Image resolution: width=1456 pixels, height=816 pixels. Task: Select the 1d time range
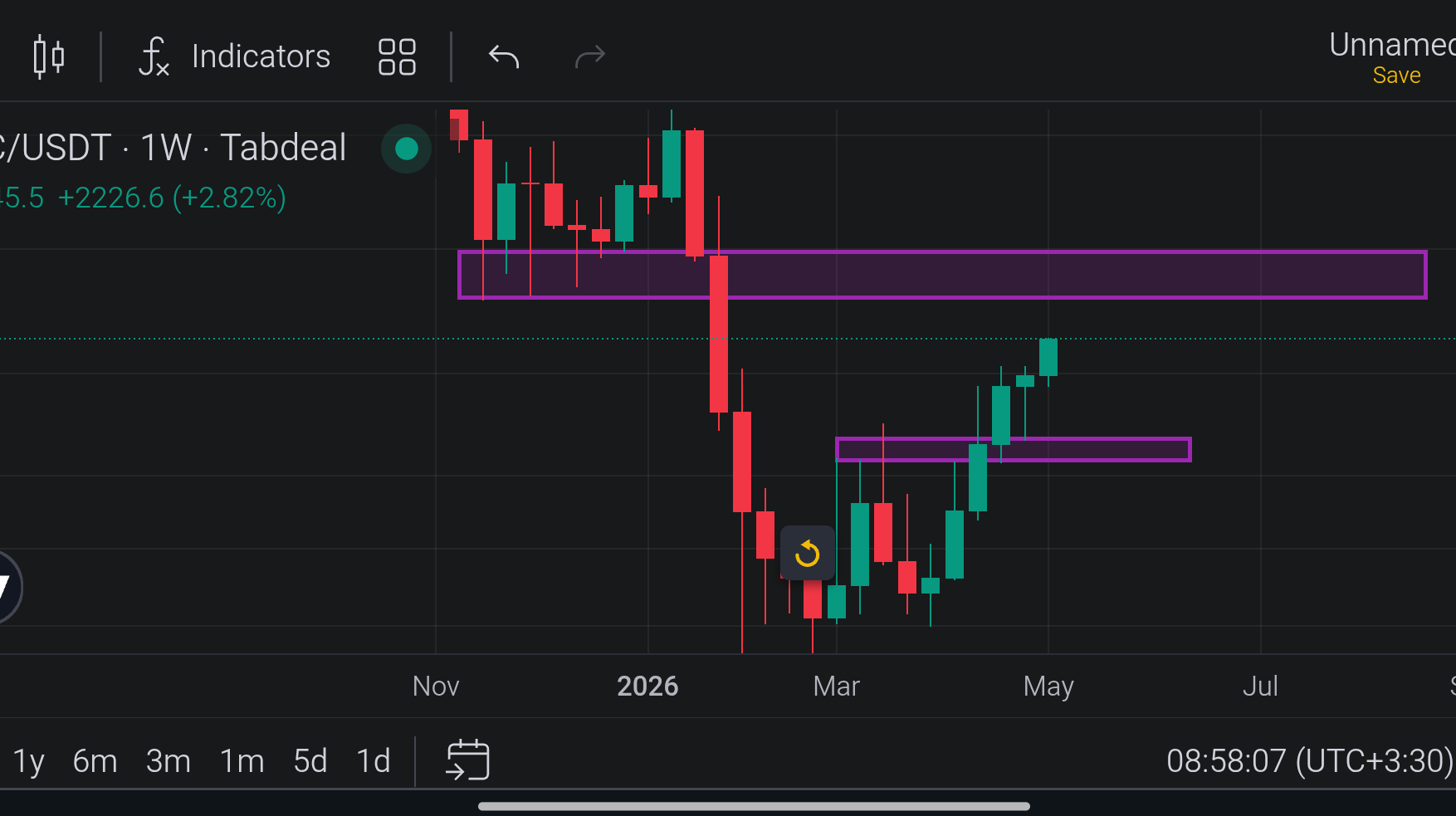click(374, 760)
